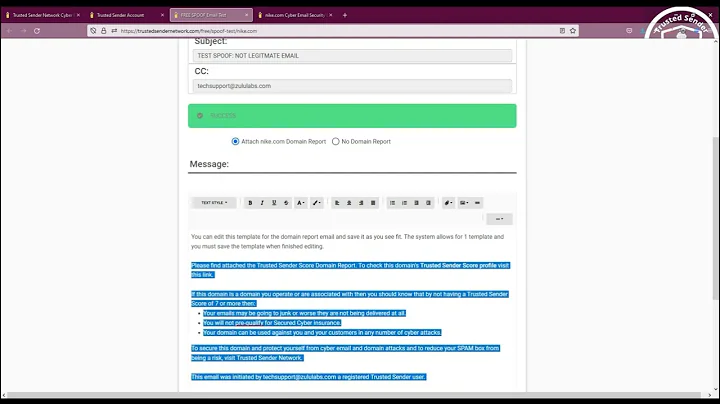Screen dimensions: 720x404
Task: Go back to previous page
Action: tap(9, 31)
